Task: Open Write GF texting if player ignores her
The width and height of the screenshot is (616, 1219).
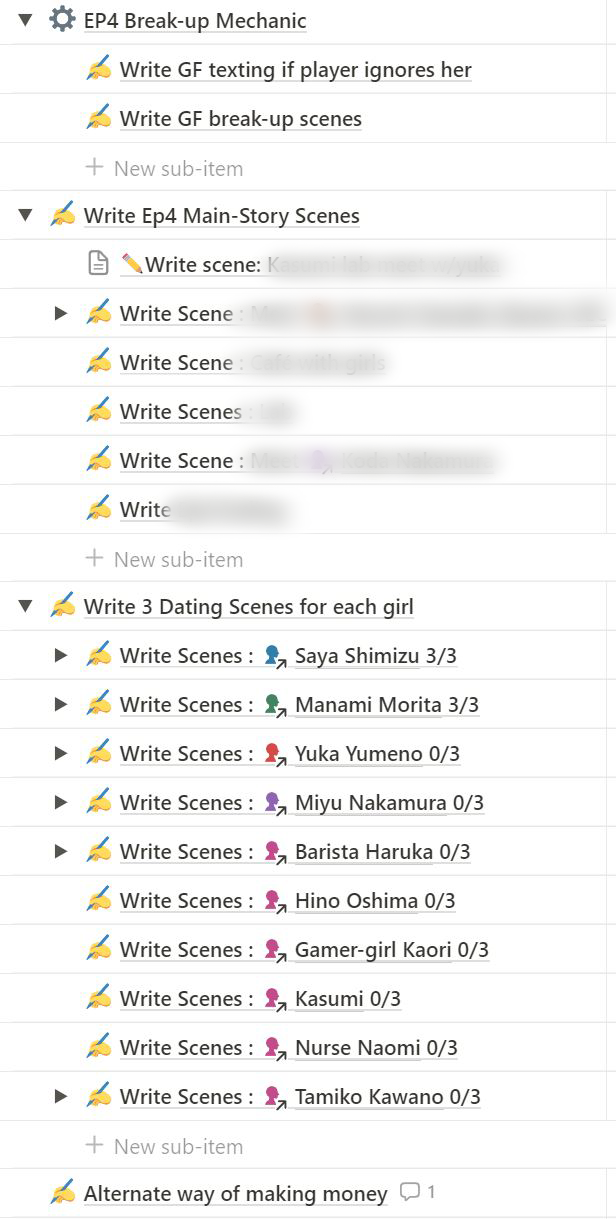Action: [x=296, y=70]
